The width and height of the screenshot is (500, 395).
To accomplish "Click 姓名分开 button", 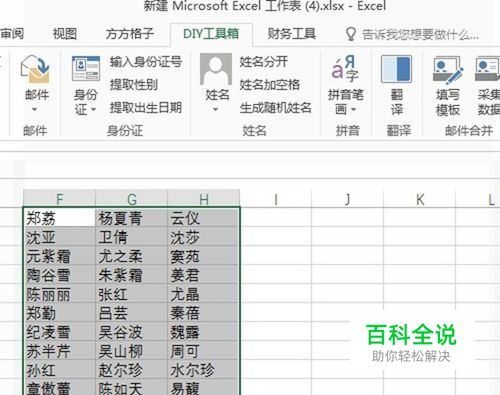I will 263,62.
